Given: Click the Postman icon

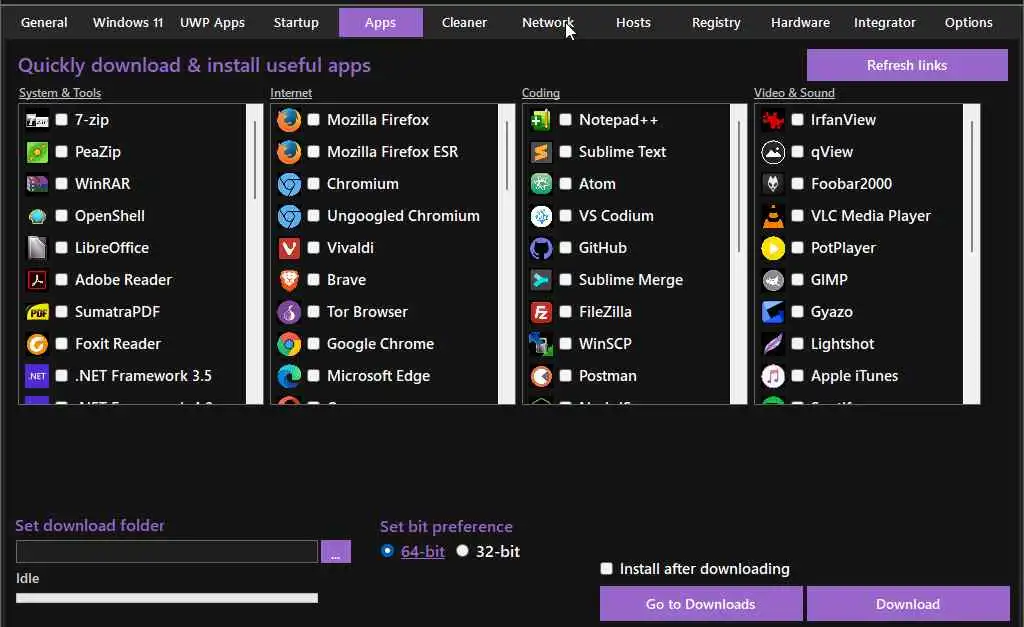Looking at the screenshot, I should click(541, 376).
